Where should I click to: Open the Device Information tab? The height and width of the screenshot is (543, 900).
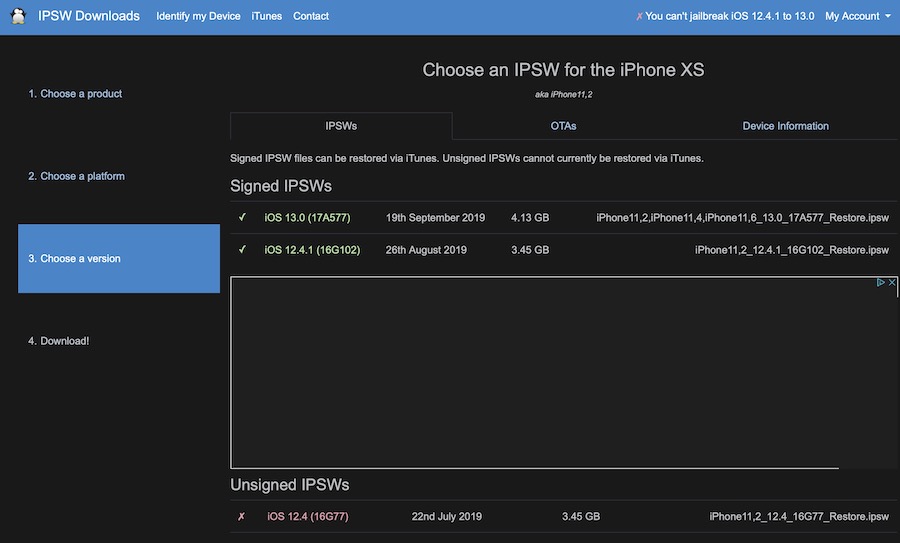[x=785, y=126]
